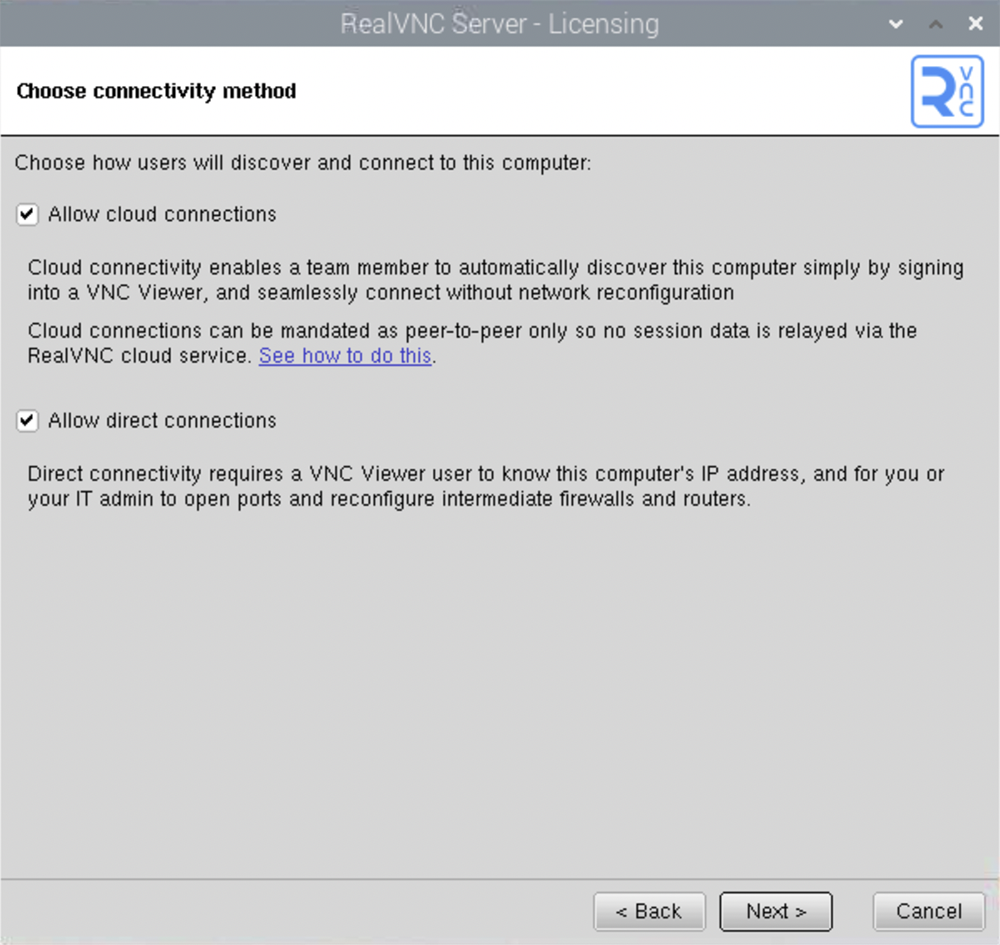Open the 'See how to do this' link

click(345, 356)
